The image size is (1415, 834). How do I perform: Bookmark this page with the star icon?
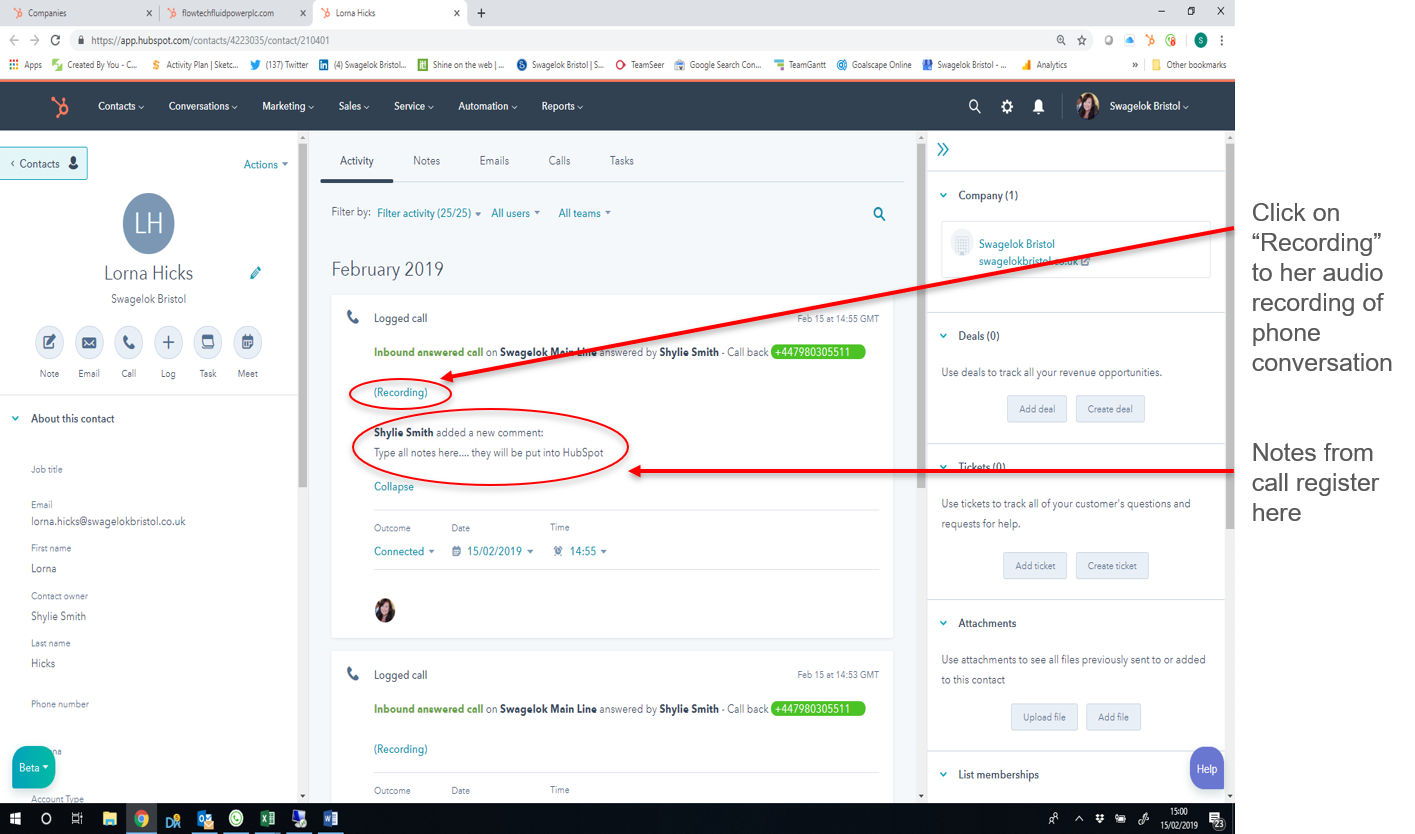click(1082, 40)
